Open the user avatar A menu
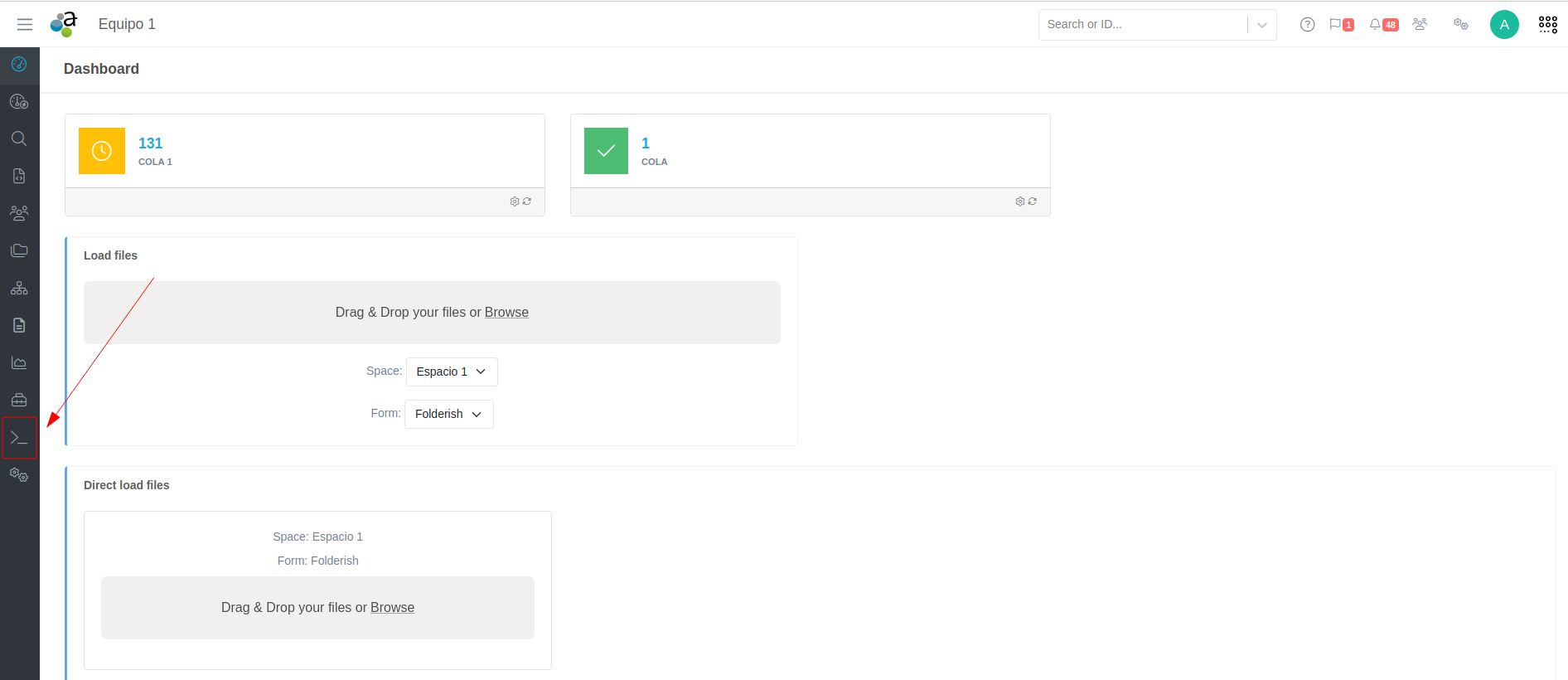Viewport: 1568px width, 680px height. tap(1504, 25)
